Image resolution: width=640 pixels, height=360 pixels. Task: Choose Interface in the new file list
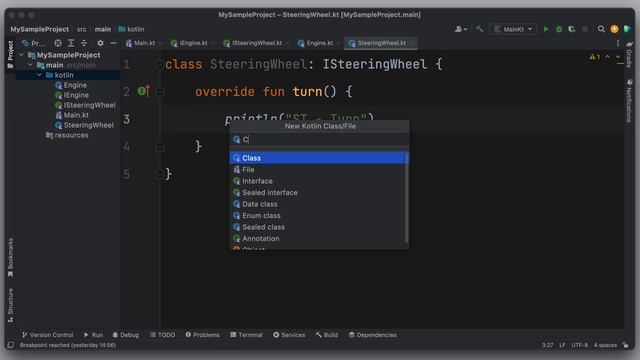tap(319, 181)
